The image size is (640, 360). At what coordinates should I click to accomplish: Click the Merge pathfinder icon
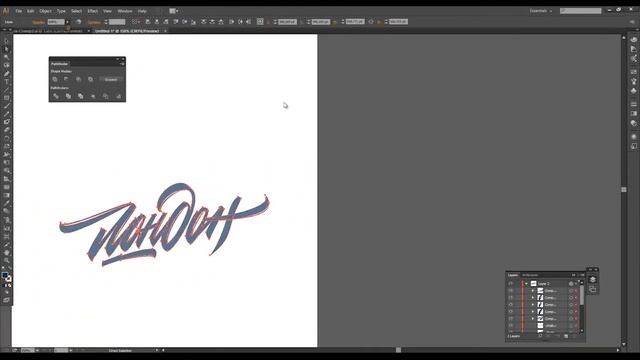80,96
